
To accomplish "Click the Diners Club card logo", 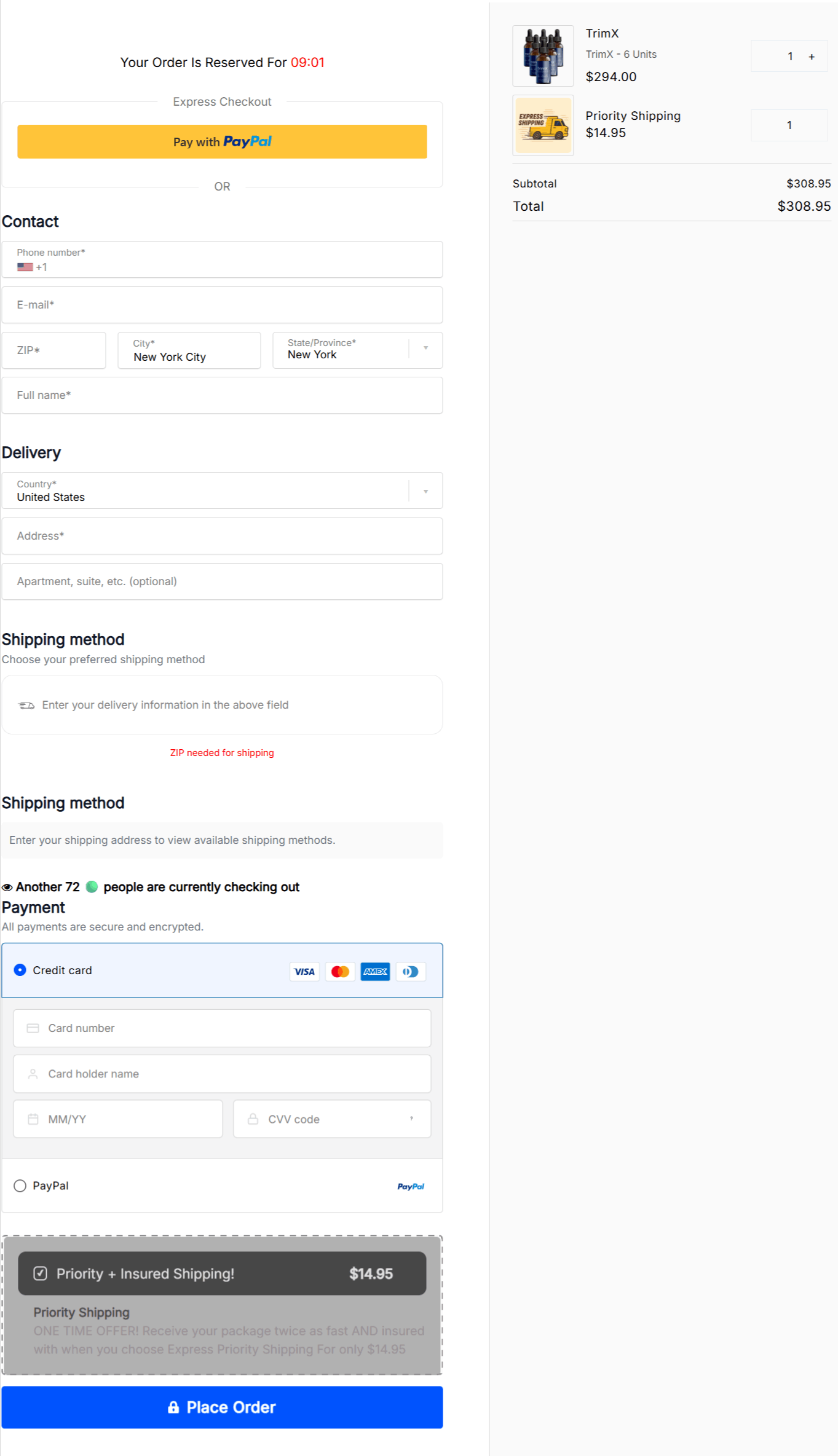I will (x=411, y=972).
